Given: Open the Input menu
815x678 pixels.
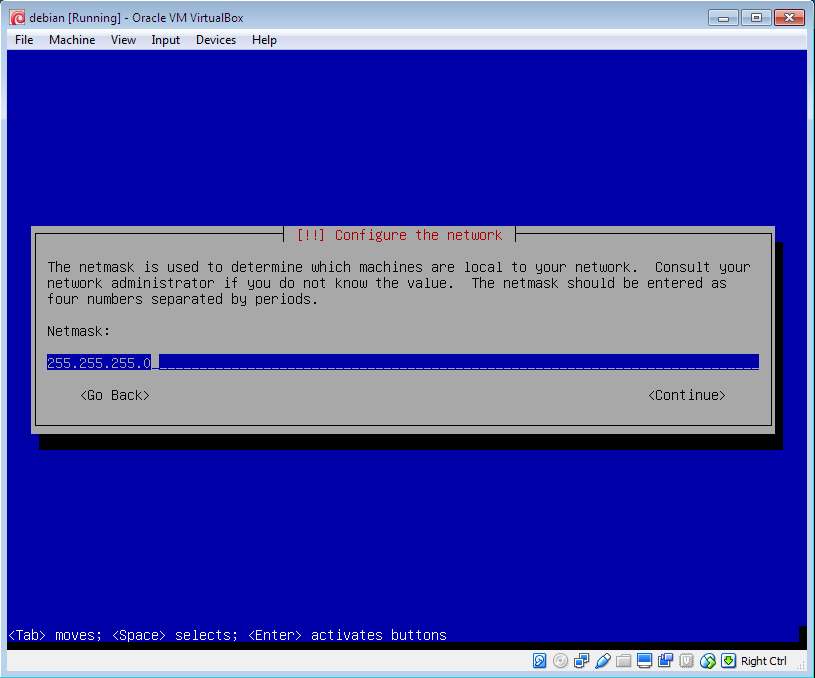Looking at the screenshot, I should [x=165, y=40].
